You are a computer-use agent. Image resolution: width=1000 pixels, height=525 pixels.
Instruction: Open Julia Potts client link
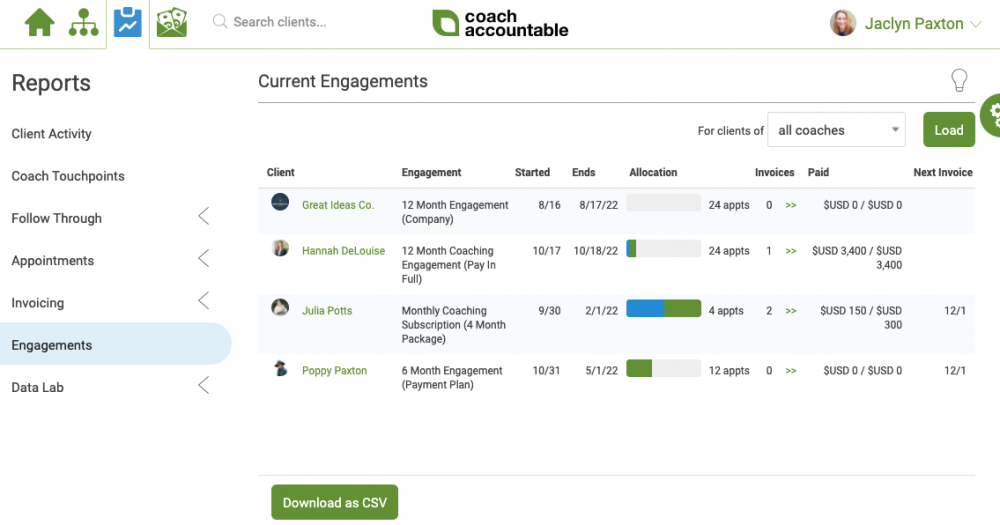coord(327,311)
